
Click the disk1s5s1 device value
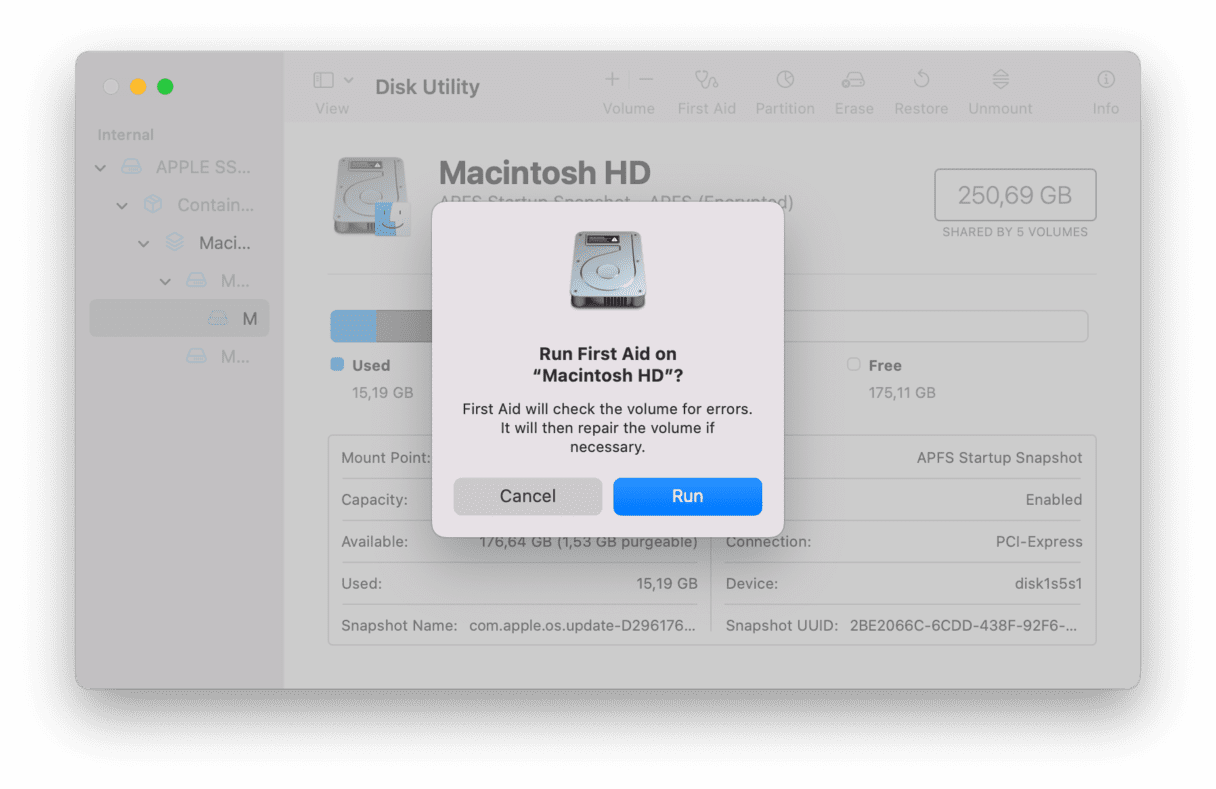(x=1049, y=583)
